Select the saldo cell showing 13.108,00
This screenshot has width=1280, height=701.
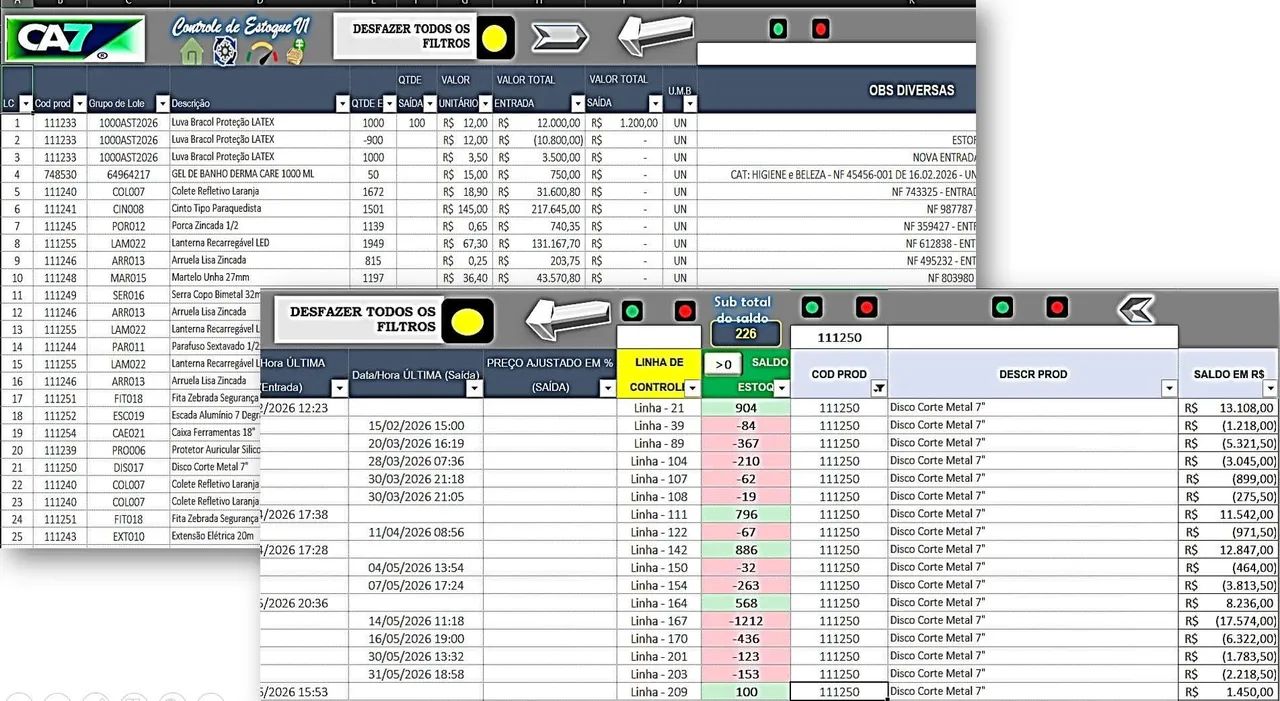tap(1228, 408)
